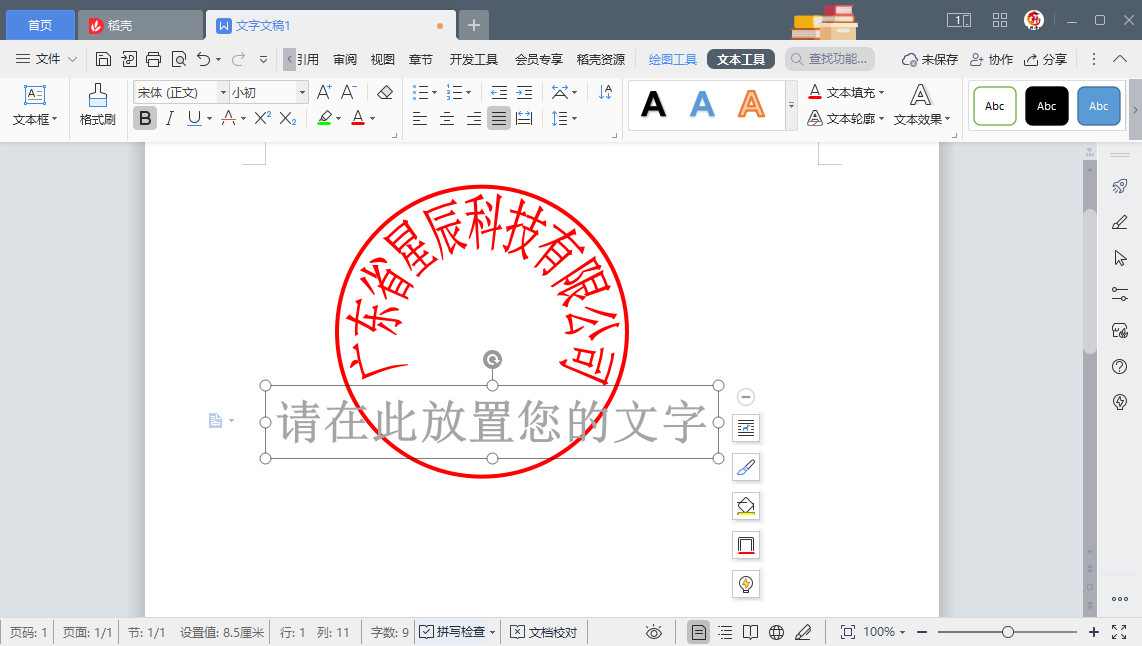Viewport: 1142px width, 646px height.
Task: Click the undo arrow icon
Action: [x=204, y=59]
